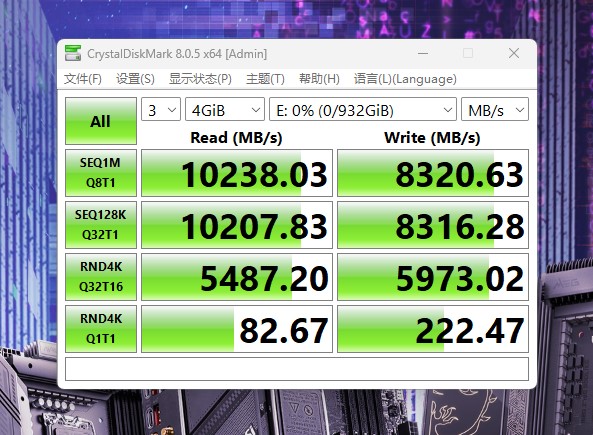Viewport: 593px width, 435px height.
Task: Click the SEQ1M read result 10238.03
Action: 237,173
